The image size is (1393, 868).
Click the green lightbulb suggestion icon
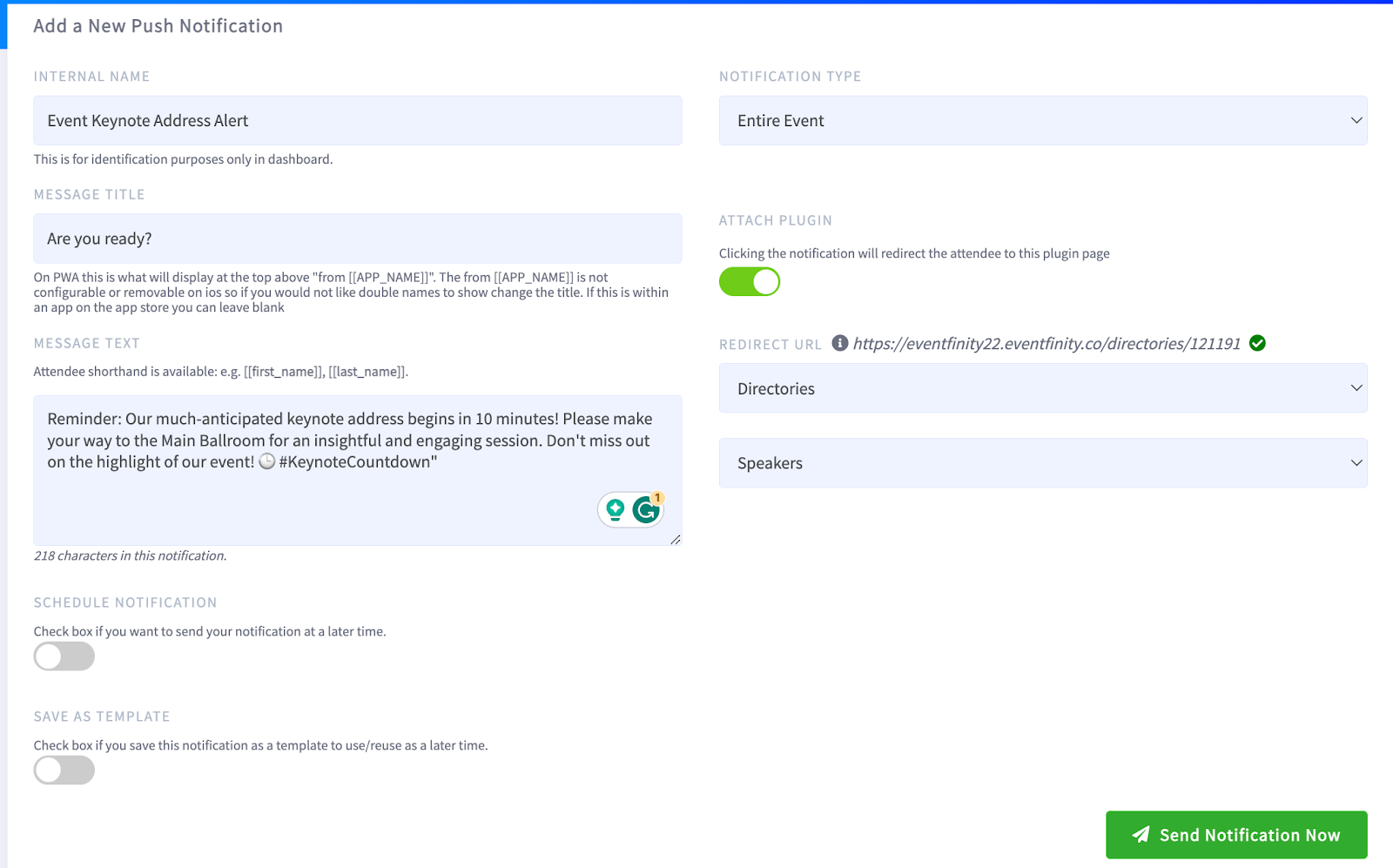(616, 509)
